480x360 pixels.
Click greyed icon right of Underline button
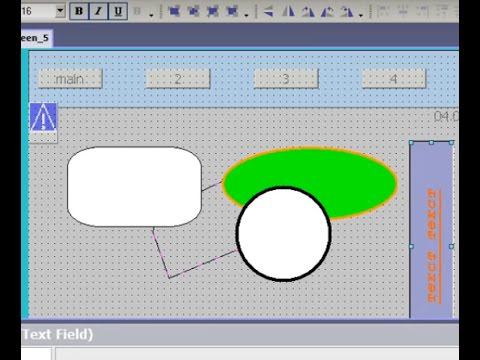pyautogui.click(x=137, y=11)
